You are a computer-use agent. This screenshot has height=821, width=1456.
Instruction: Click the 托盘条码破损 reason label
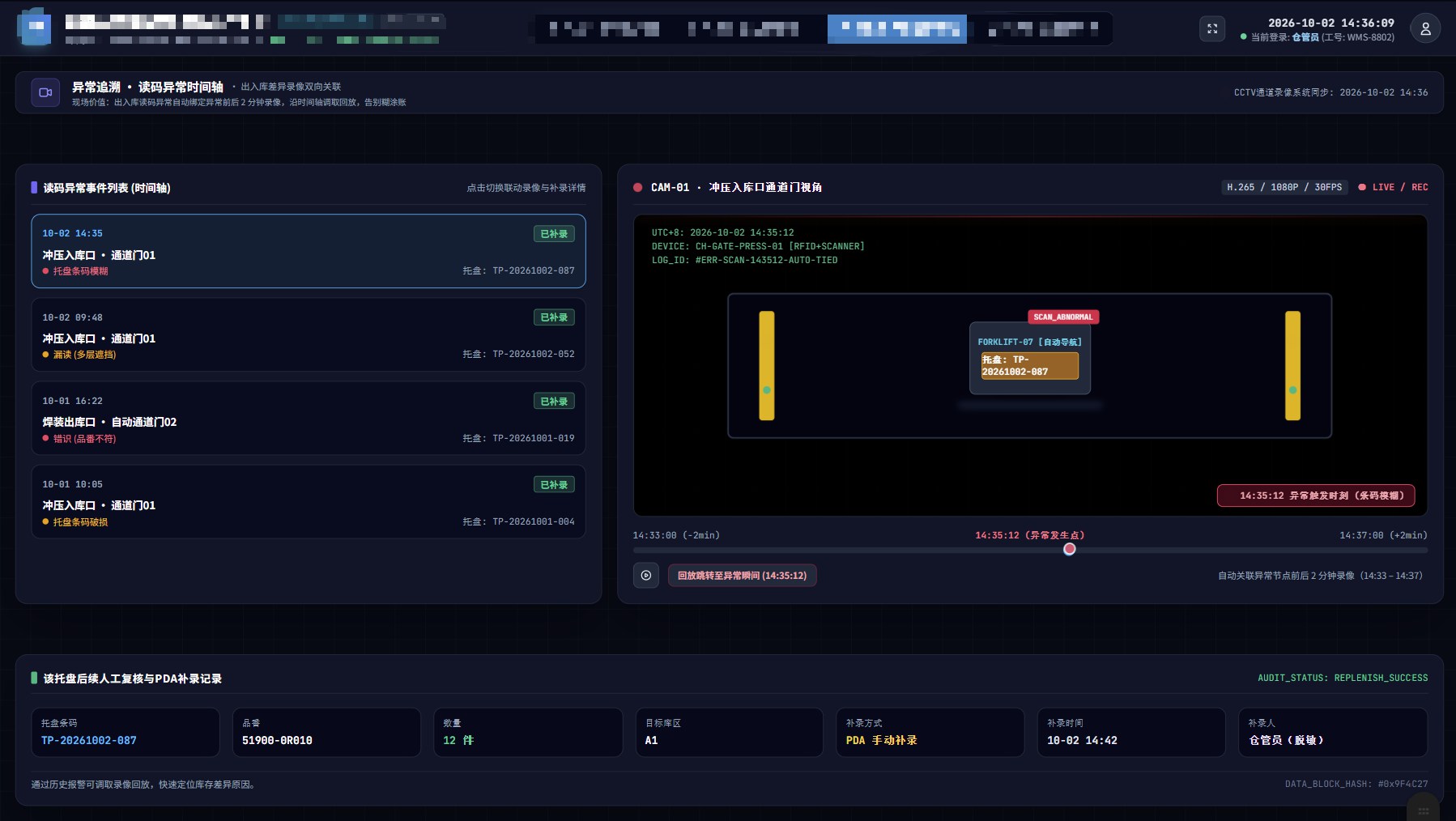tap(80, 522)
